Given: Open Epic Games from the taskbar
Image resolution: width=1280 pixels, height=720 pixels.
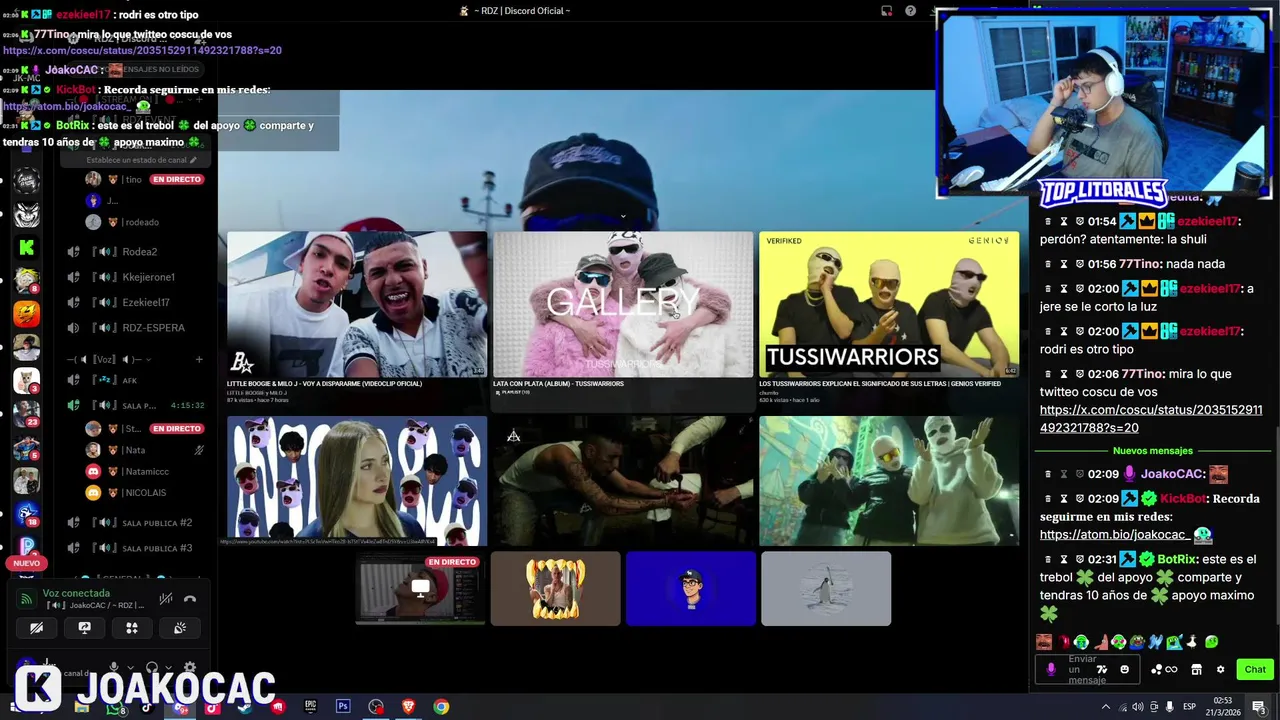Looking at the screenshot, I should point(310,707).
